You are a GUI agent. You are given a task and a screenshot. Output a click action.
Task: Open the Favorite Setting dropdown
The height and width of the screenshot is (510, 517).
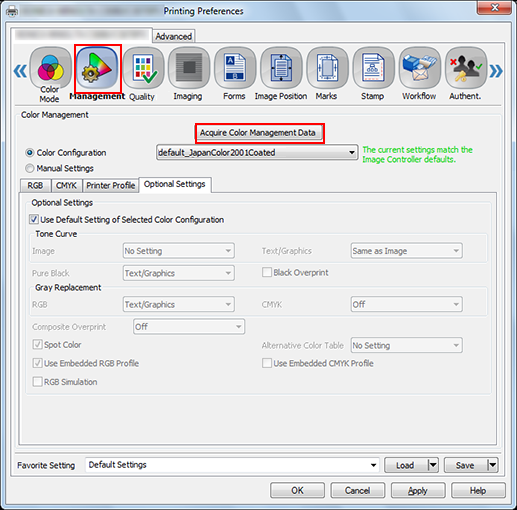(x=232, y=465)
